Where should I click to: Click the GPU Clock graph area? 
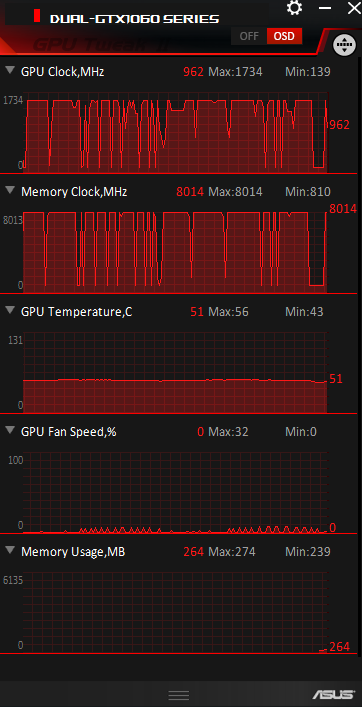coord(175,132)
